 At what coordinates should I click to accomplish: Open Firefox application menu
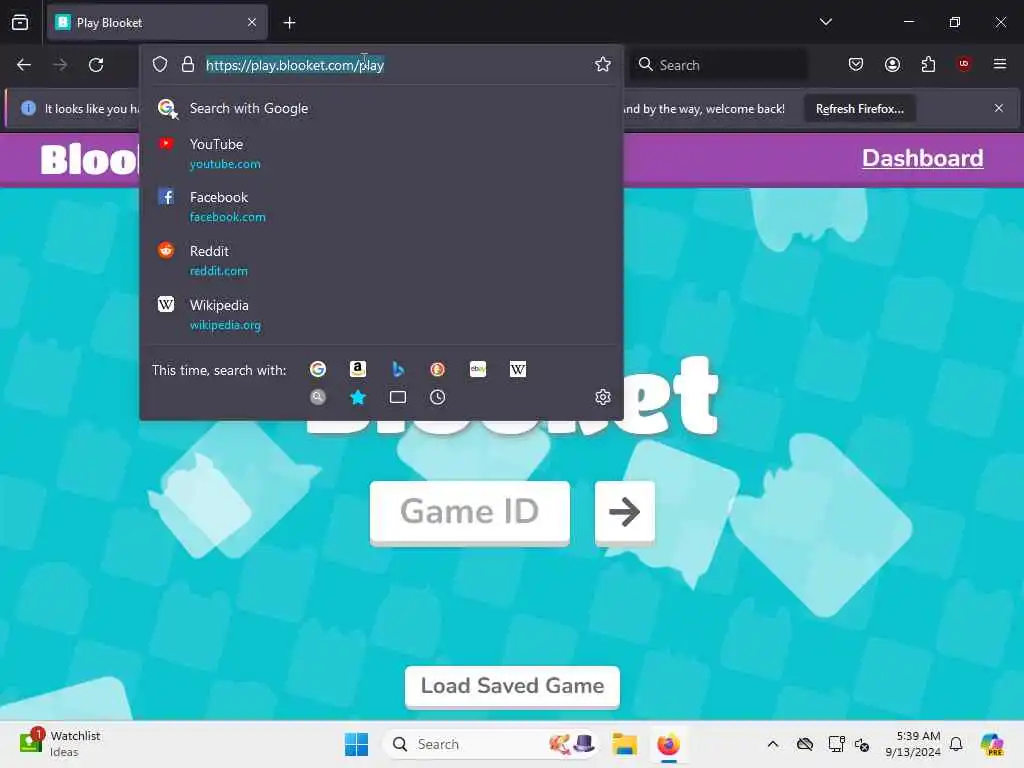click(1000, 64)
